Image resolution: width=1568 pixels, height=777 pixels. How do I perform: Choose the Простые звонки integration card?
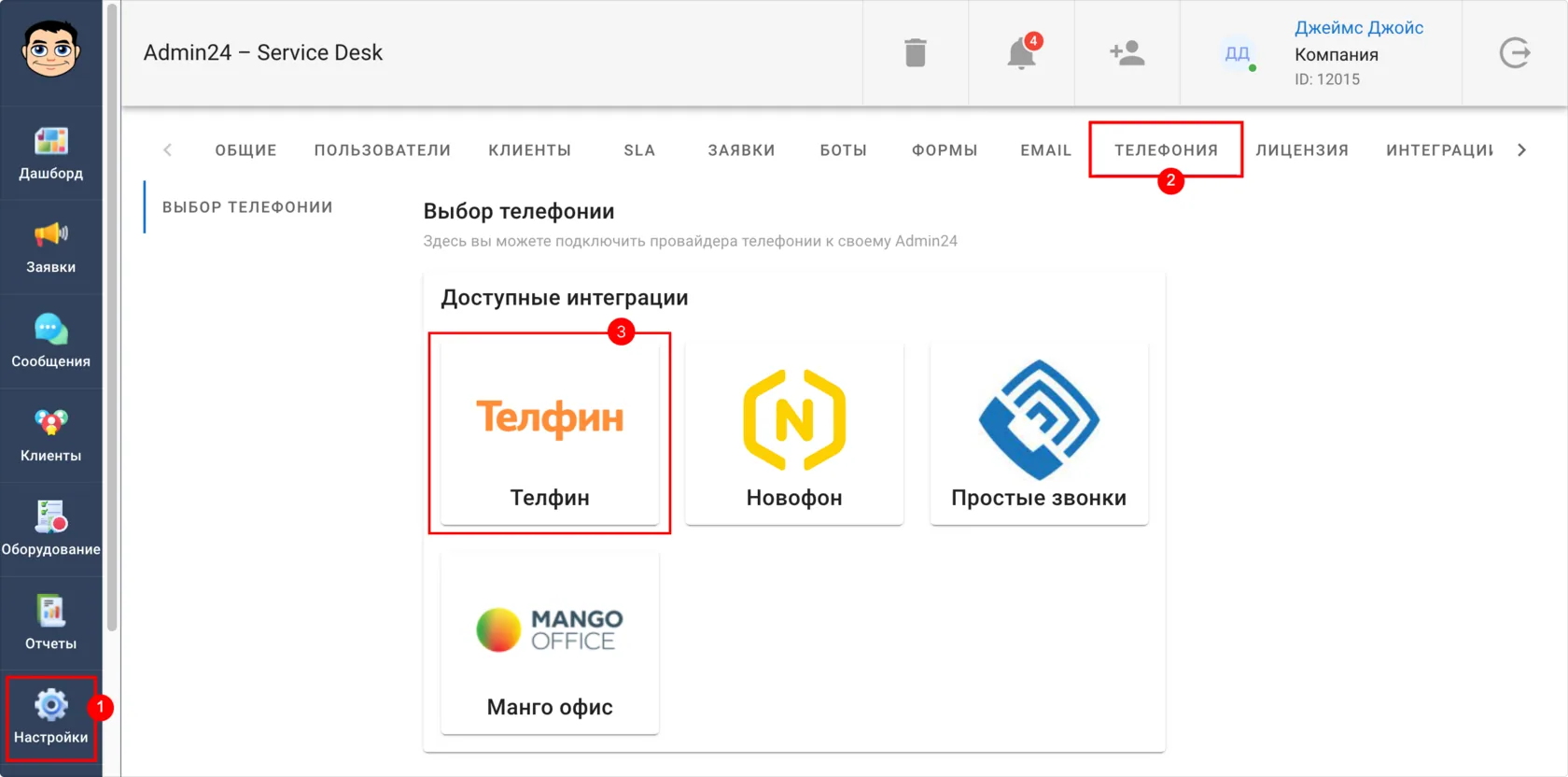pyautogui.click(x=1039, y=433)
